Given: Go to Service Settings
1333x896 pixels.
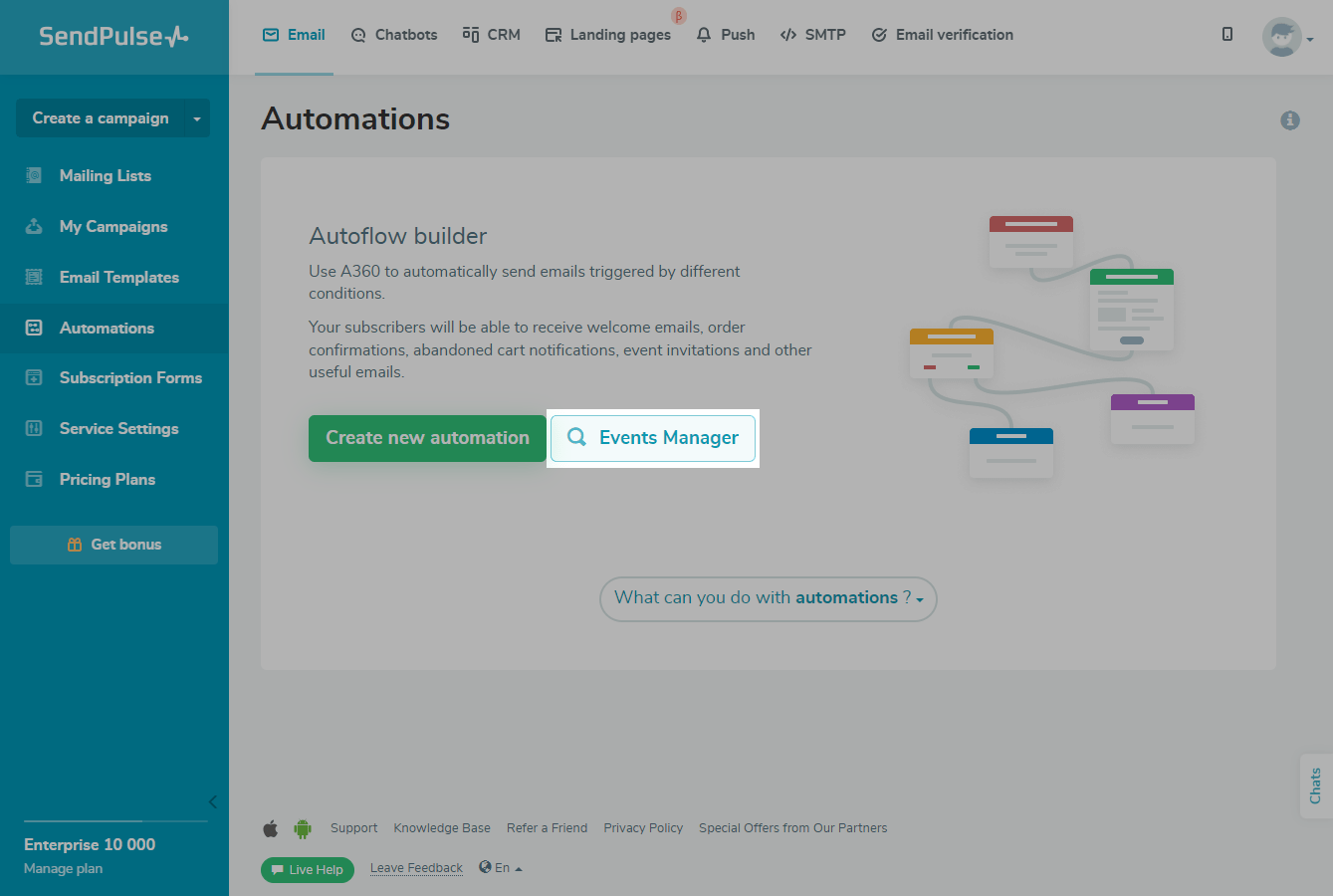Looking at the screenshot, I should coord(119,429).
